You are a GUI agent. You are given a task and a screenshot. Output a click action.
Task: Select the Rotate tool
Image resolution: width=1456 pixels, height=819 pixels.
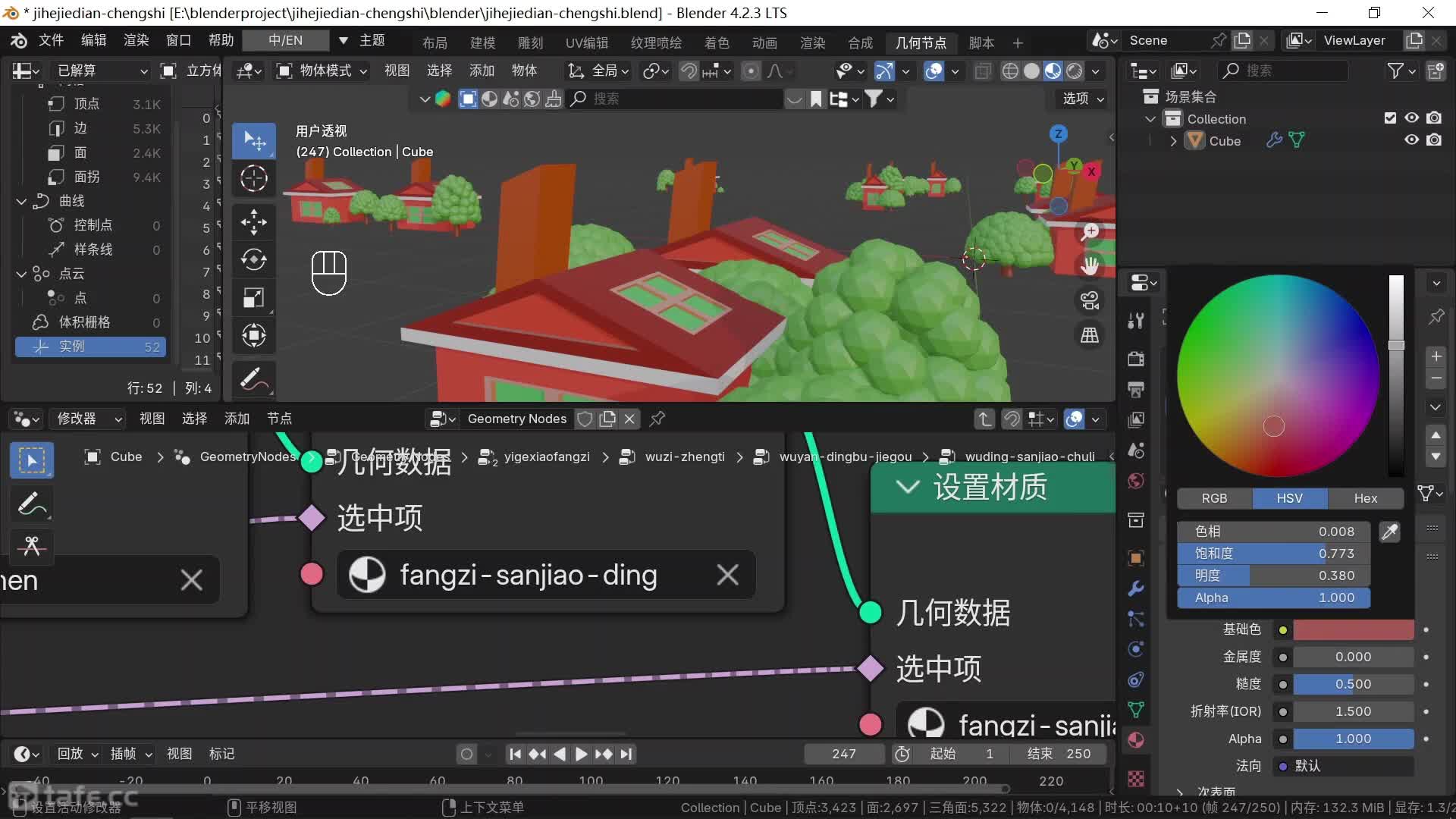pyautogui.click(x=253, y=260)
